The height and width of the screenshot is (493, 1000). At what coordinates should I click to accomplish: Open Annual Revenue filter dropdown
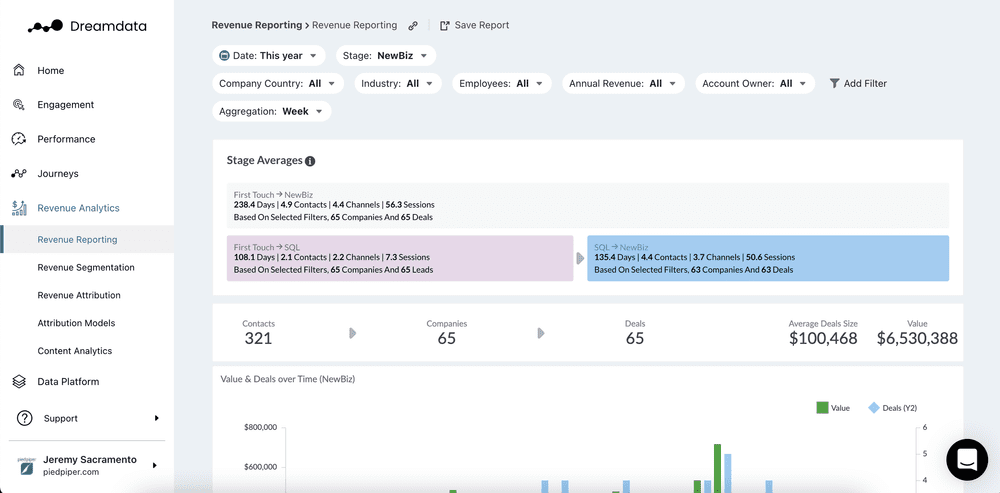[x=623, y=84]
